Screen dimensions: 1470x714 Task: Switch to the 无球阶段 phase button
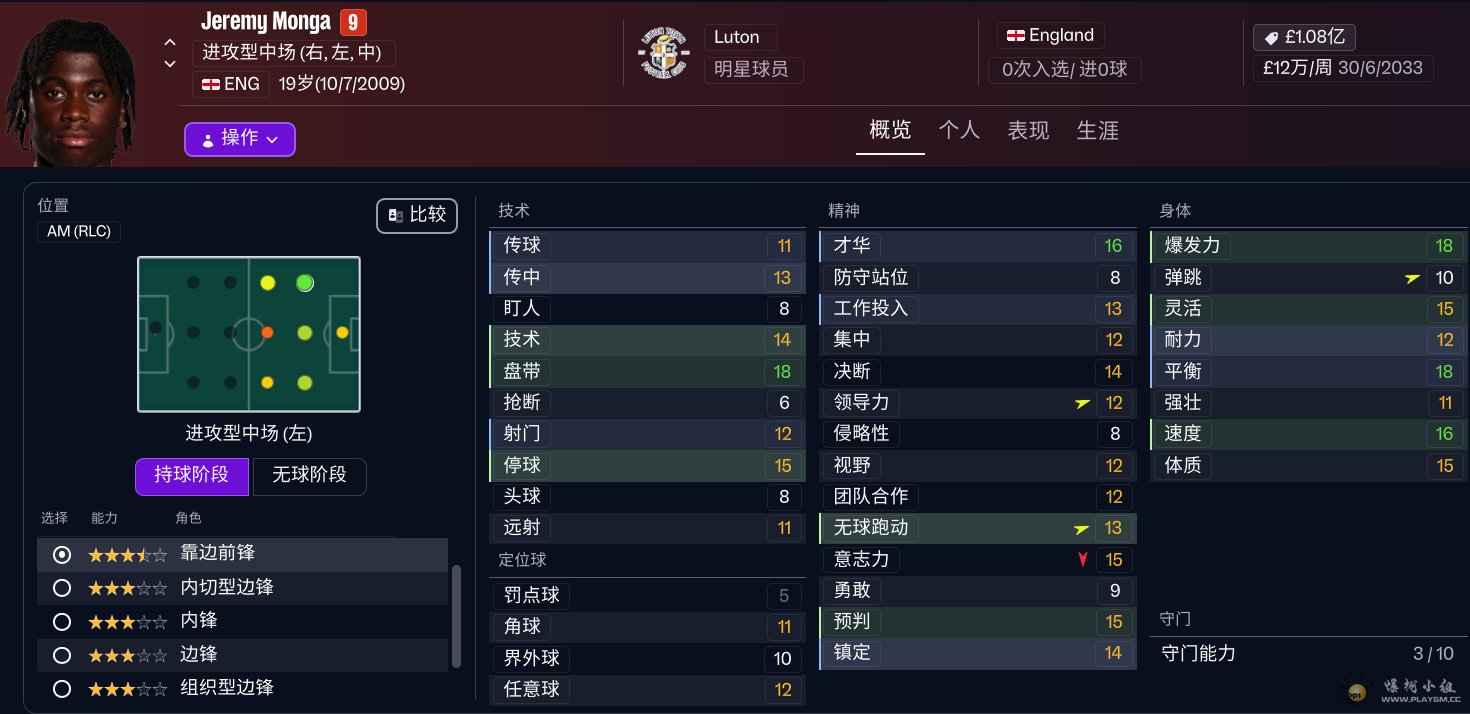[x=309, y=476]
